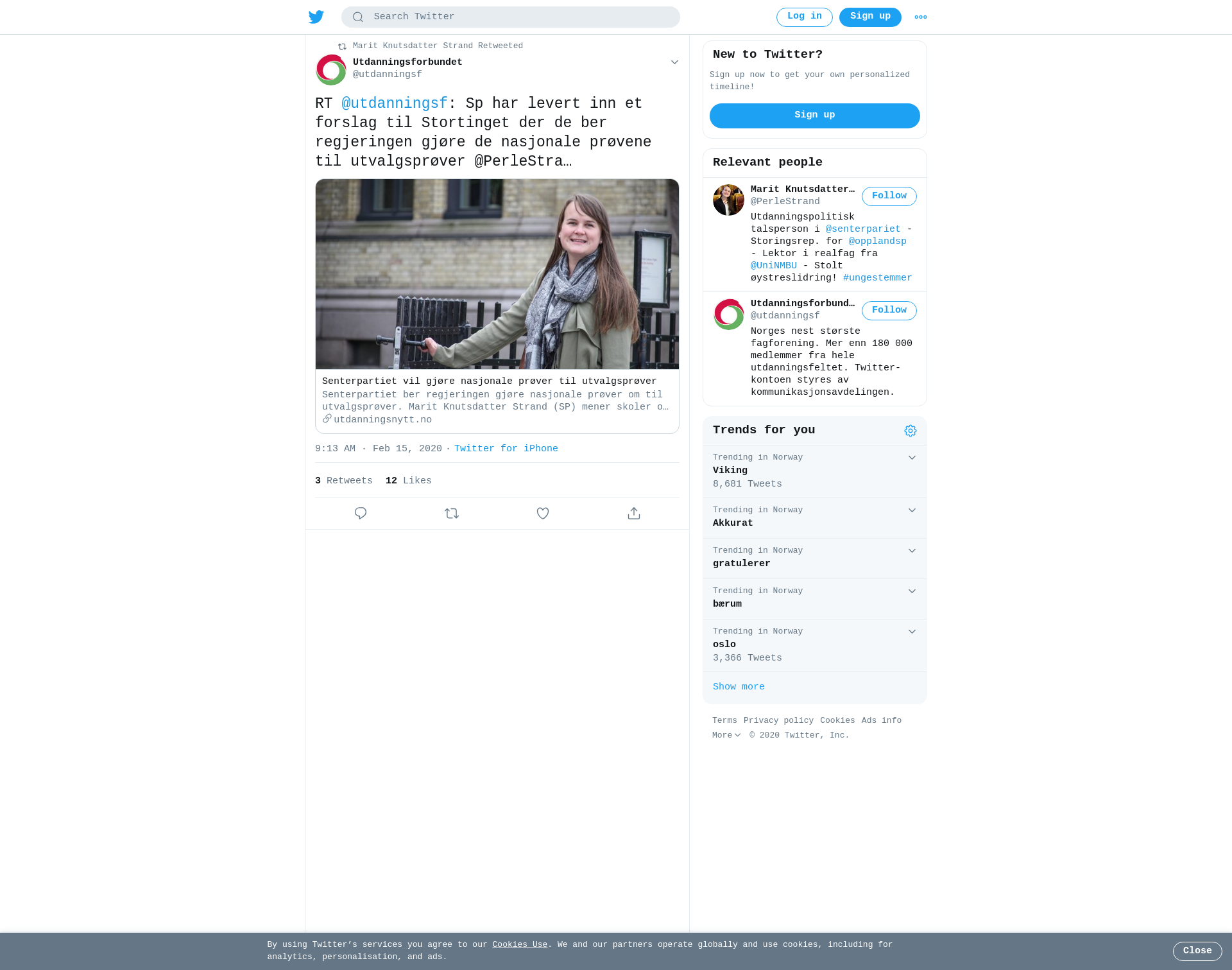The width and height of the screenshot is (1232, 970).
Task: Open the @opplandsp mention
Action: (x=877, y=241)
